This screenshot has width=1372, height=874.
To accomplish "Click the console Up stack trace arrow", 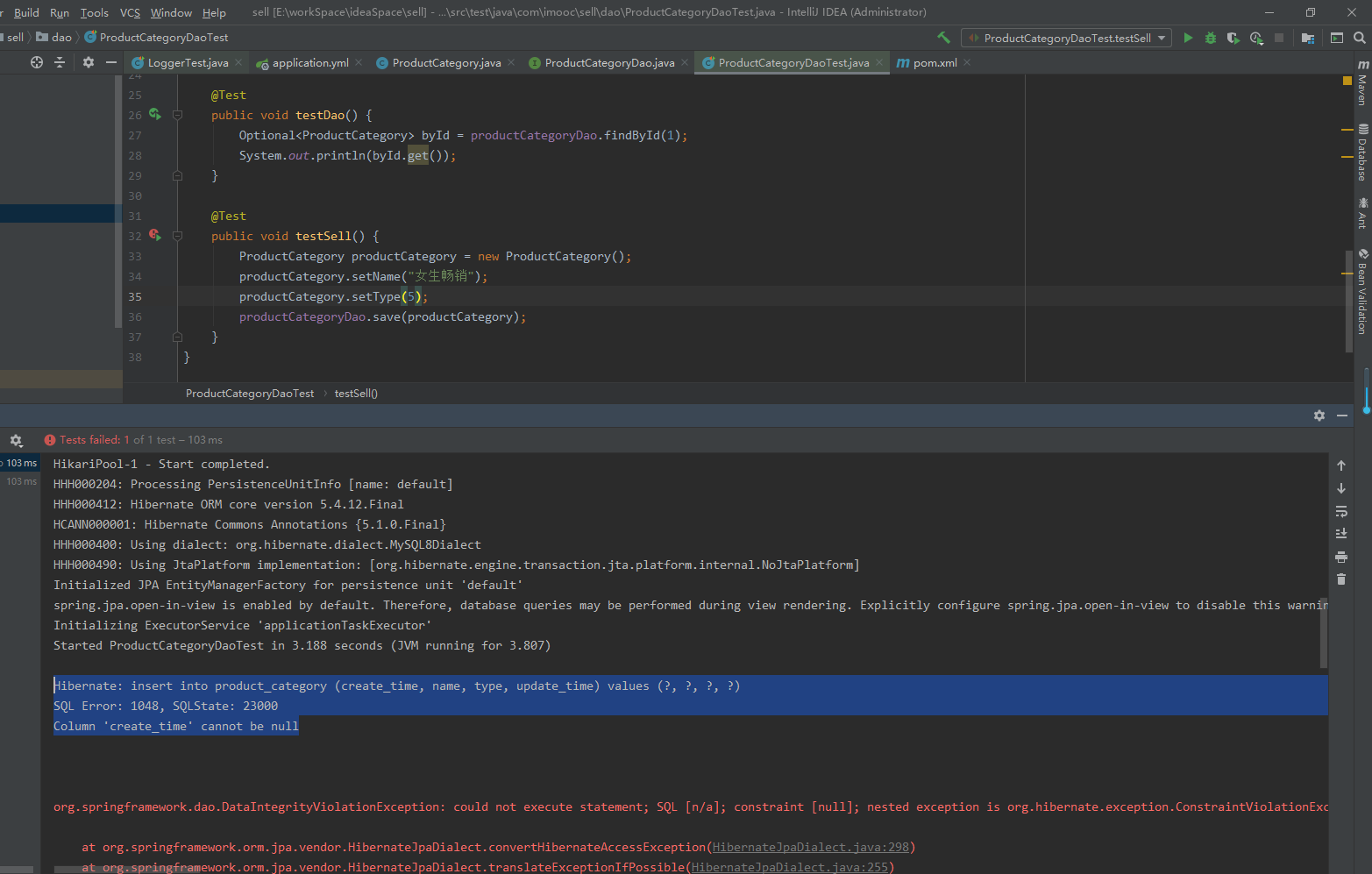I will click(x=1341, y=465).
